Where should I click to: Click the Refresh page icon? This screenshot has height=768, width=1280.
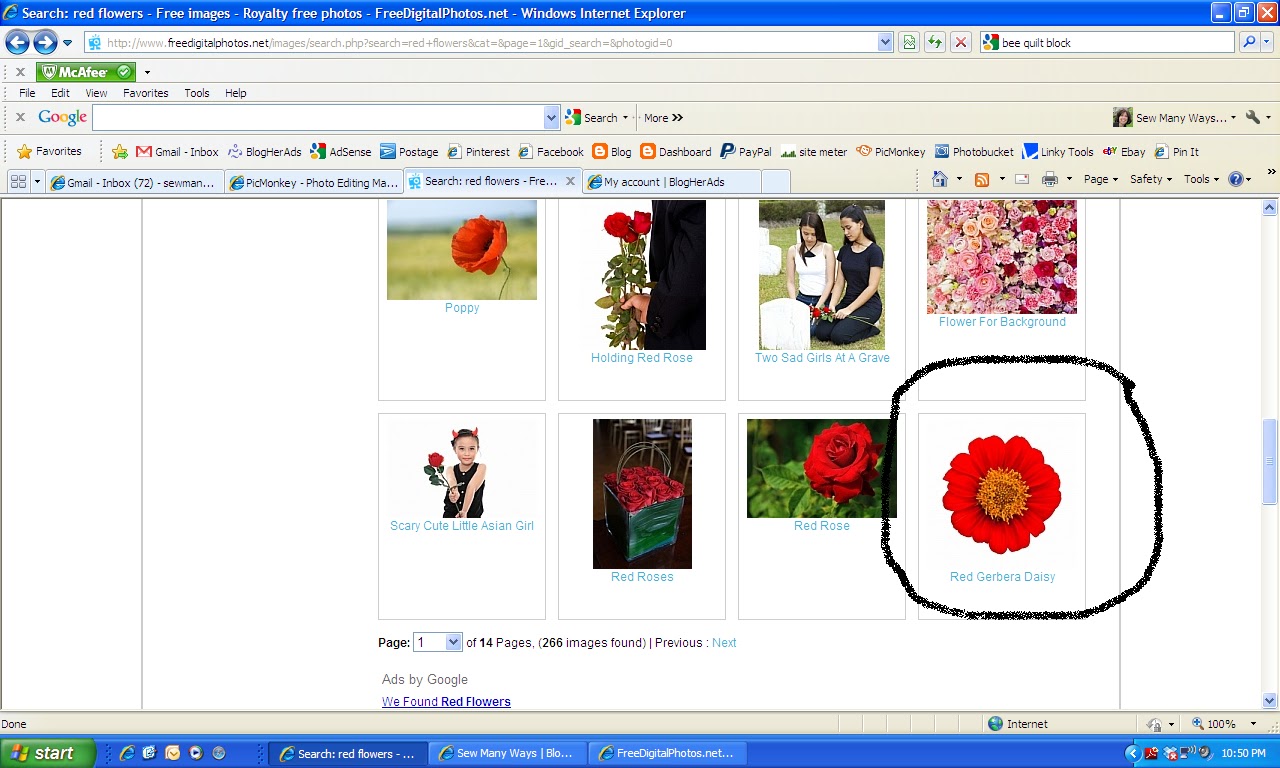(x=934, y=42)
